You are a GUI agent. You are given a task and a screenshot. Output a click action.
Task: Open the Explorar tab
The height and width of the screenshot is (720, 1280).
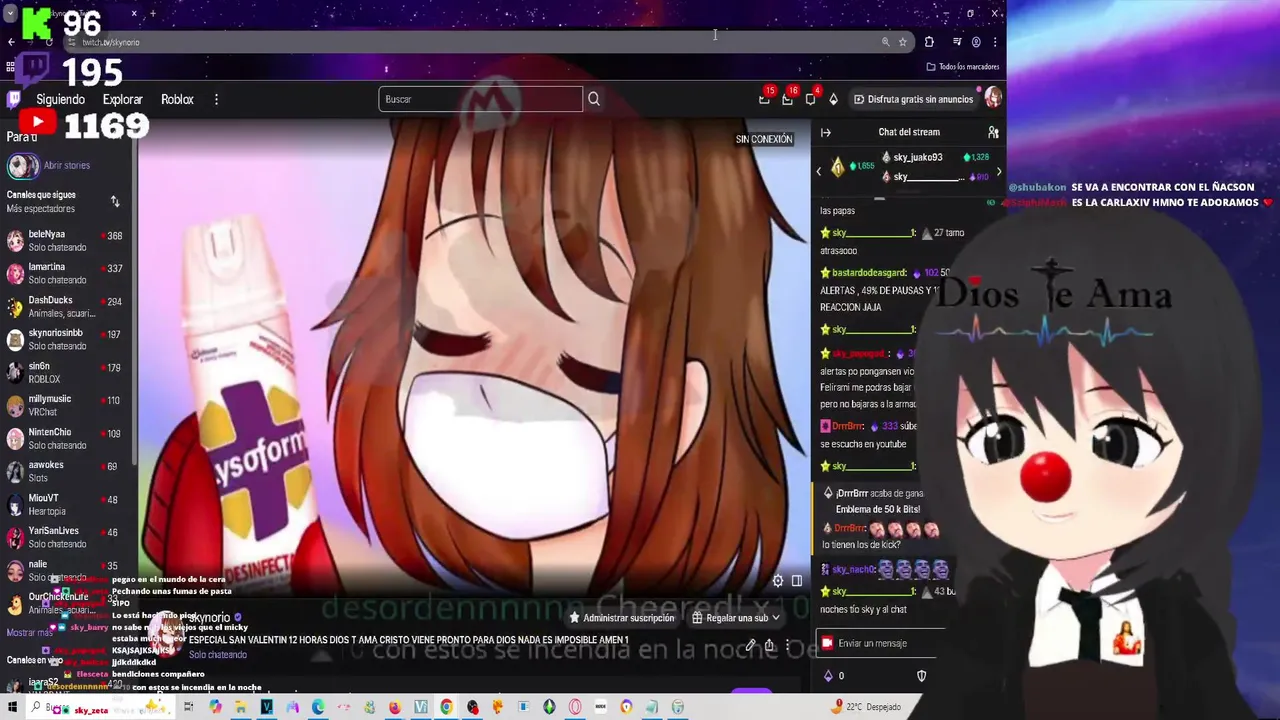(x=123, y=99)
